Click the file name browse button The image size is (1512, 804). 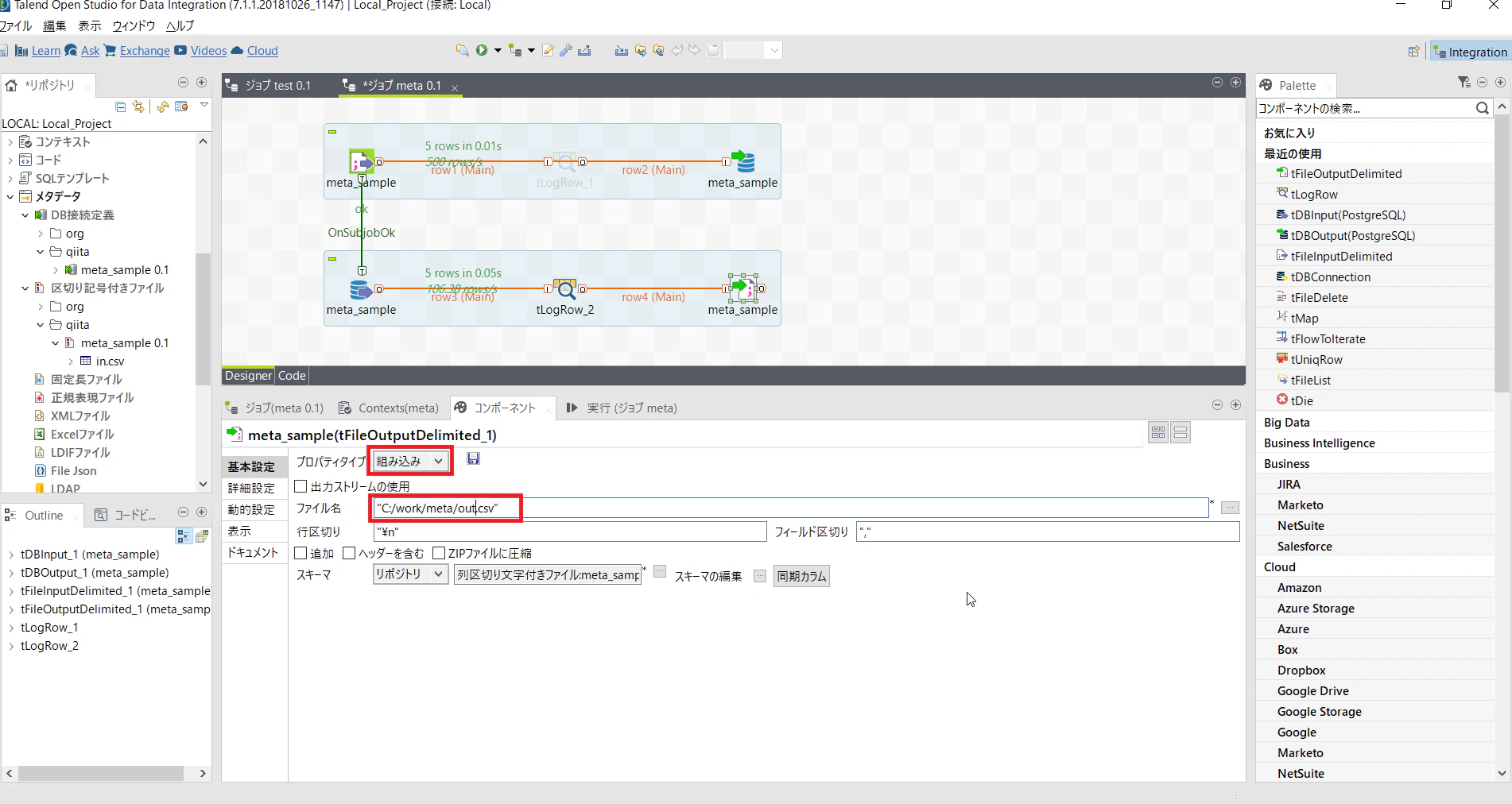click(1230, 508)
